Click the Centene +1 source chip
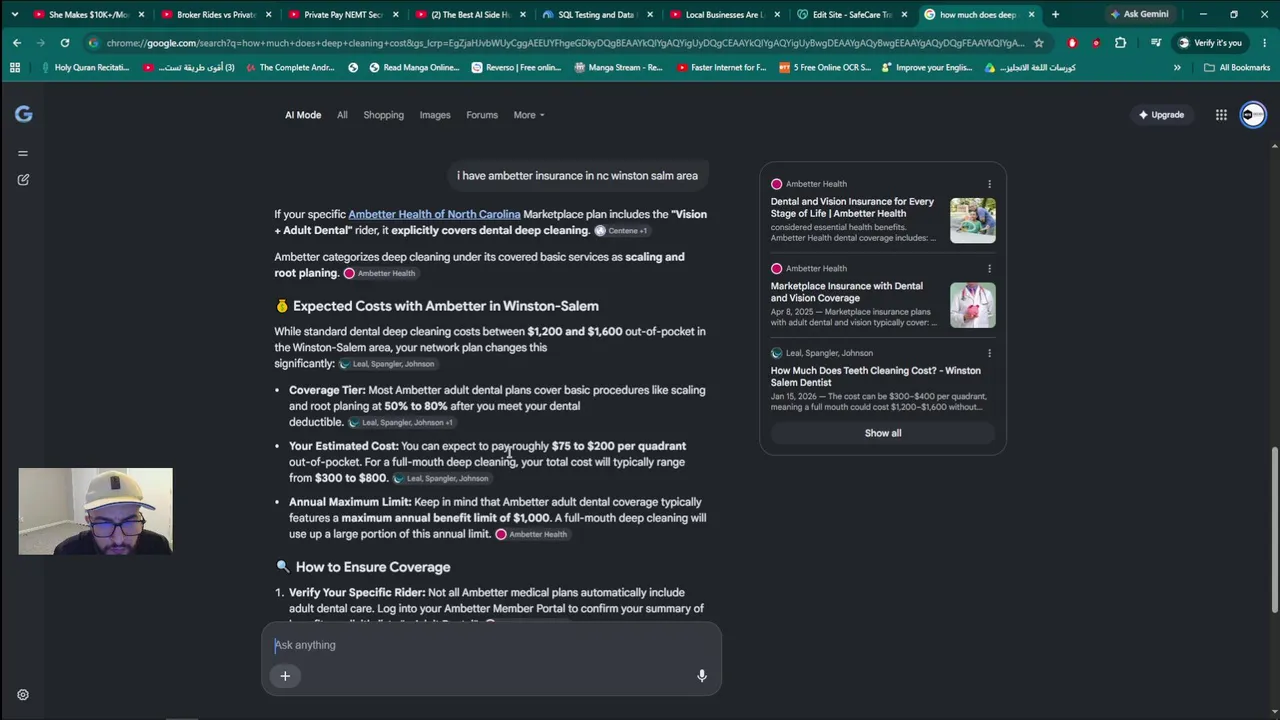This screenshot has width=1280, height=720. click(621, 231)
